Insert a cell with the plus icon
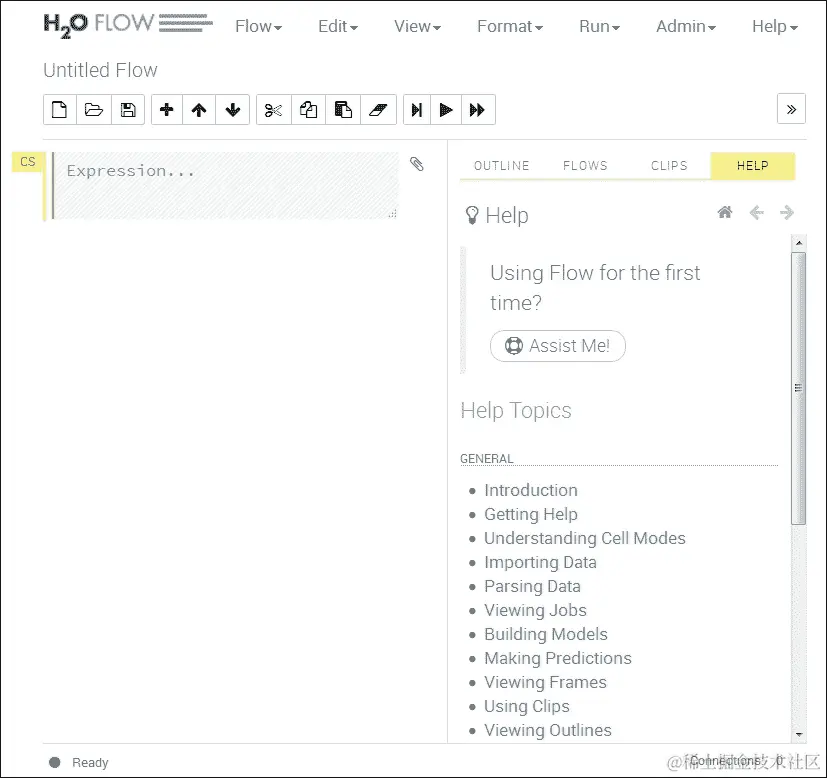Screen dimensions: 827x778 (167, 110)
